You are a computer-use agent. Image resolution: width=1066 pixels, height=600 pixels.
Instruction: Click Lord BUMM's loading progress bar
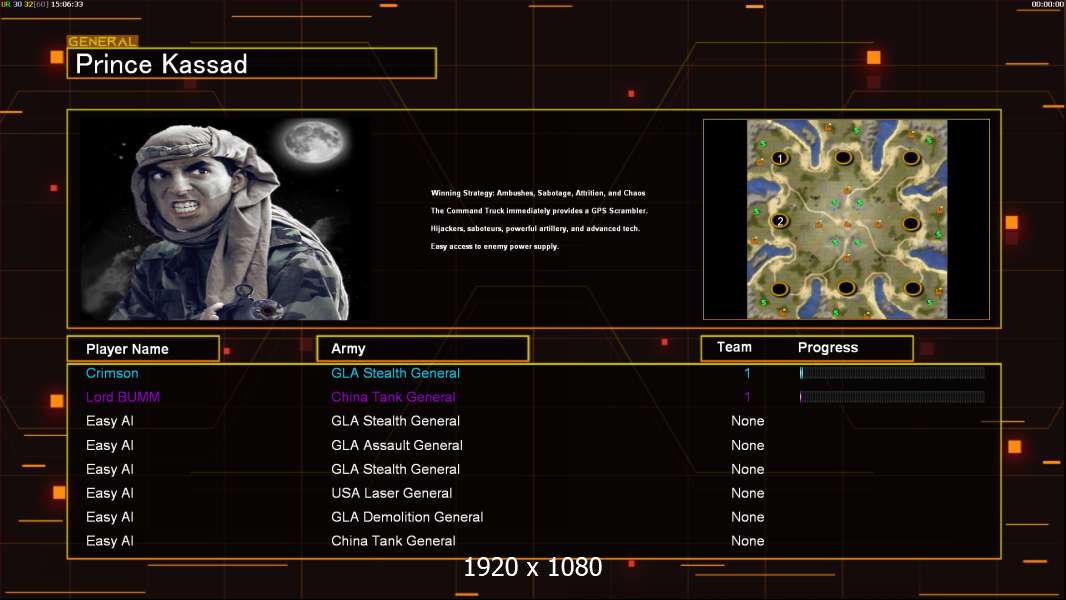(x=892, y=397)
